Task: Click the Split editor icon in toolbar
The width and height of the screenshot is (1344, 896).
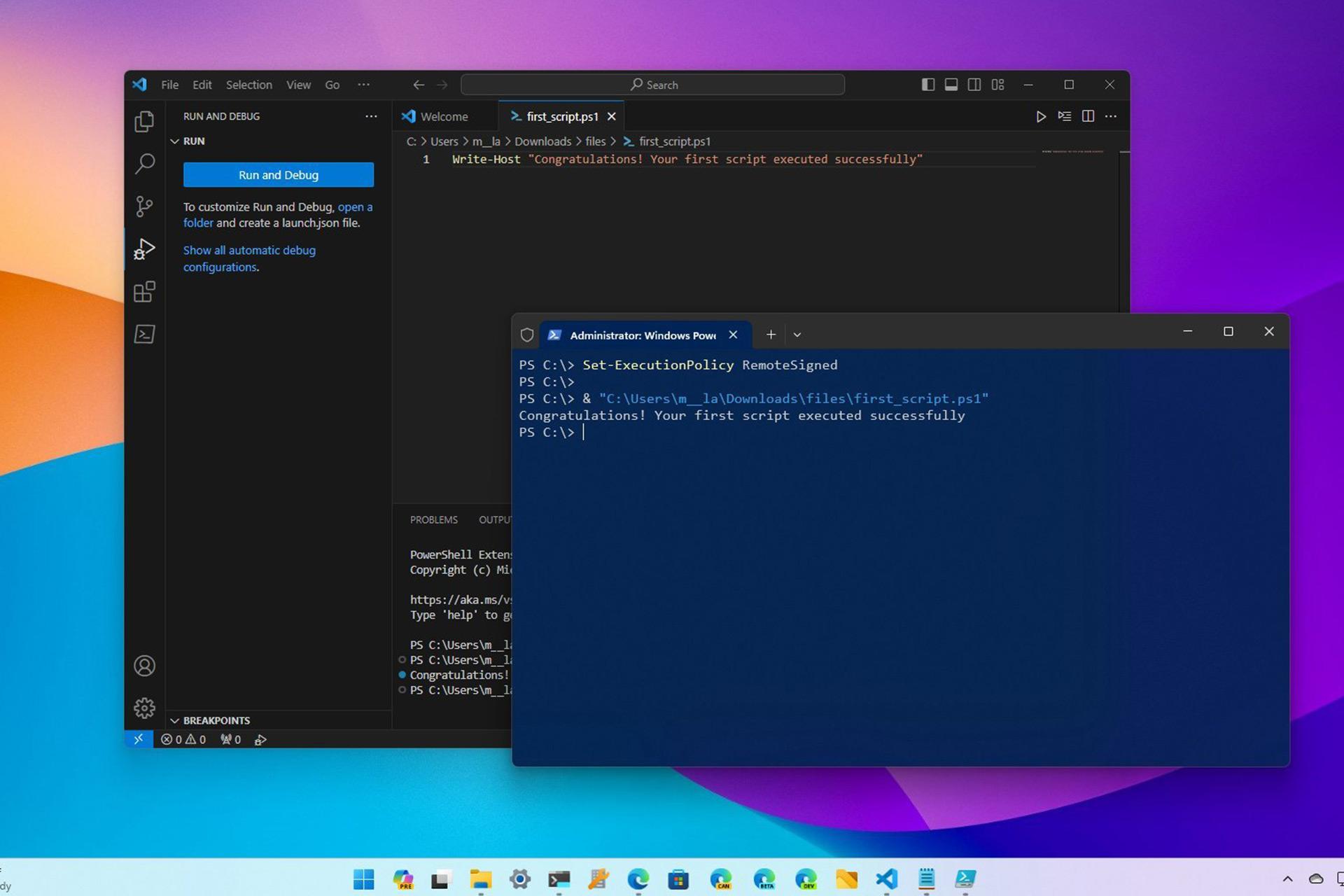Action: click(x=1088, y=117)
